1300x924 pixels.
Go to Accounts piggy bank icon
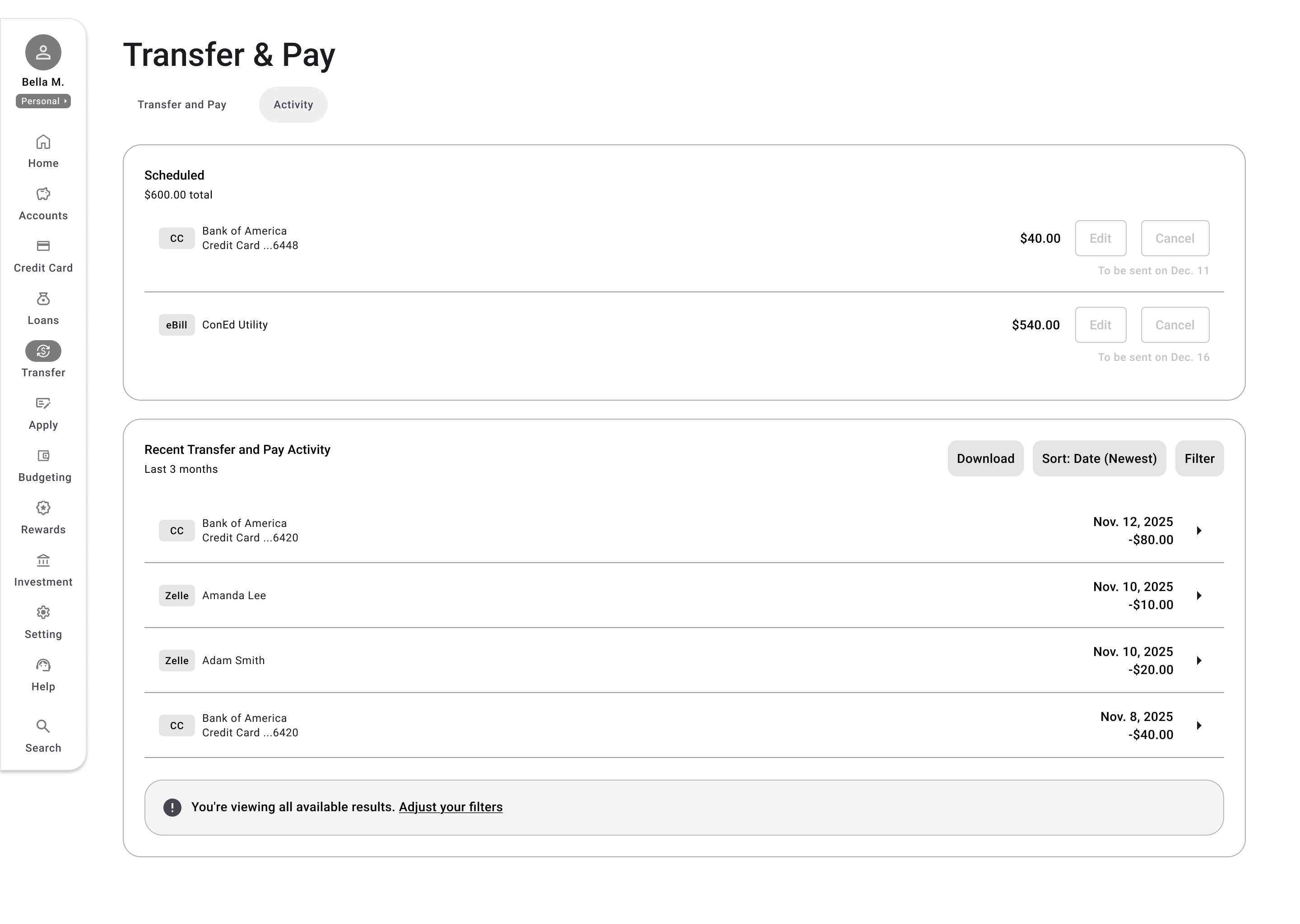tap(43, 194)
